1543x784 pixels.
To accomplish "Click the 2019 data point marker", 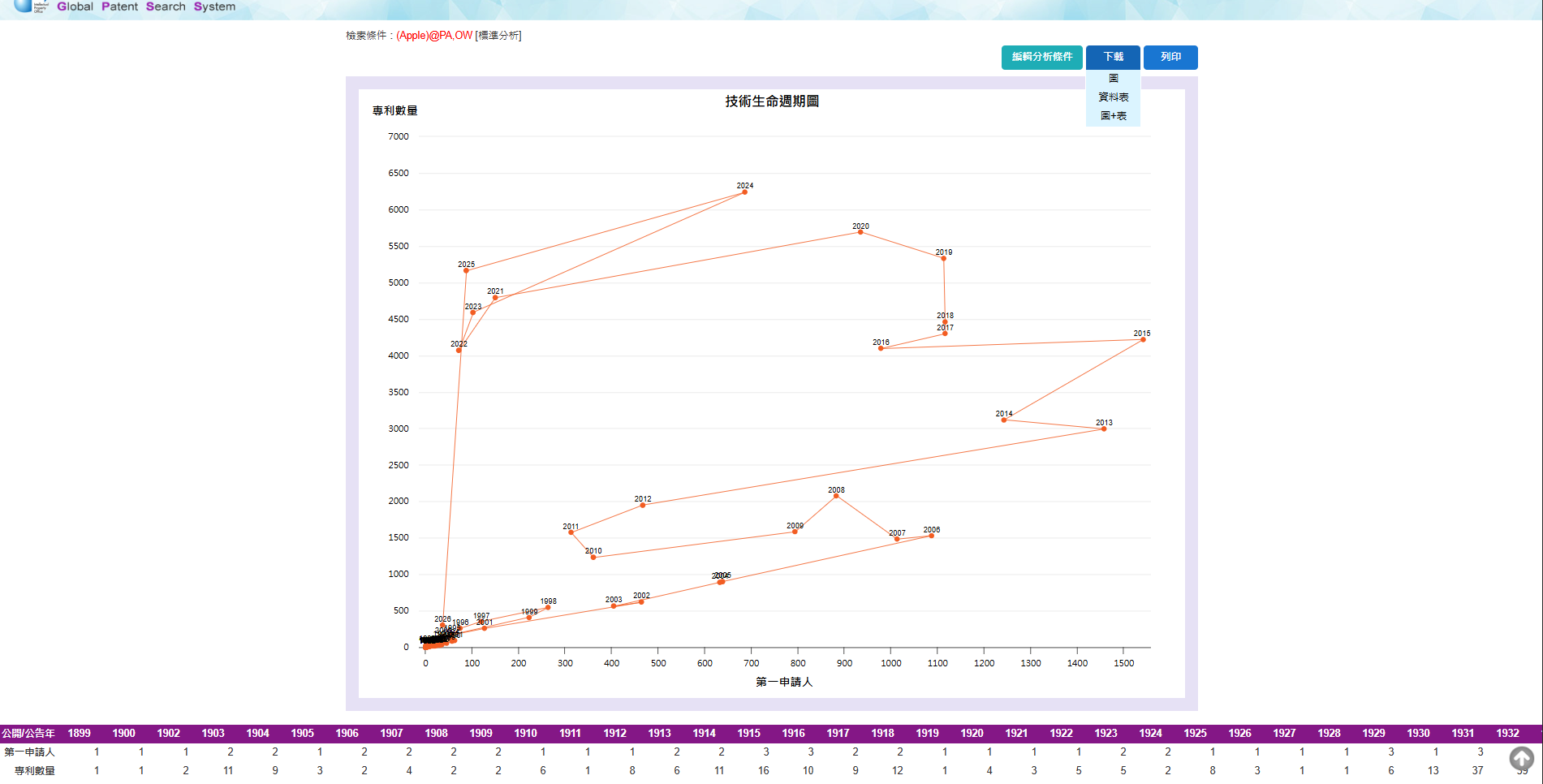I will coord(943,258).
